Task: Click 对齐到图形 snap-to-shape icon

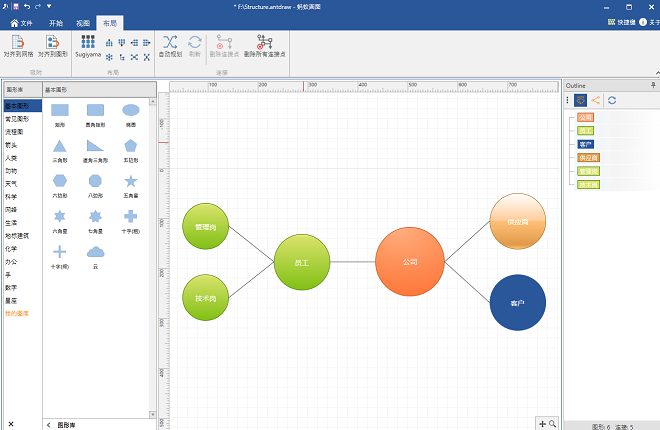Action: pyautogui.click(x=53, y=46)
